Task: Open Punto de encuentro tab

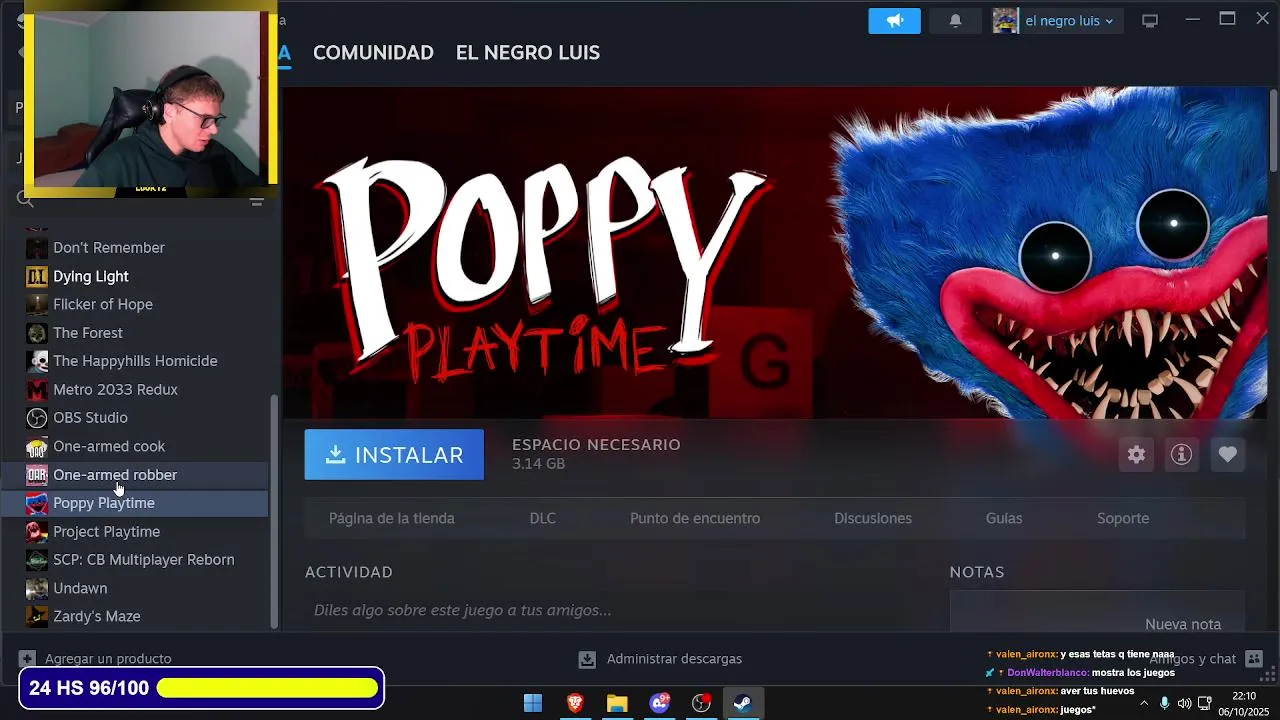Action: [695, 518]
